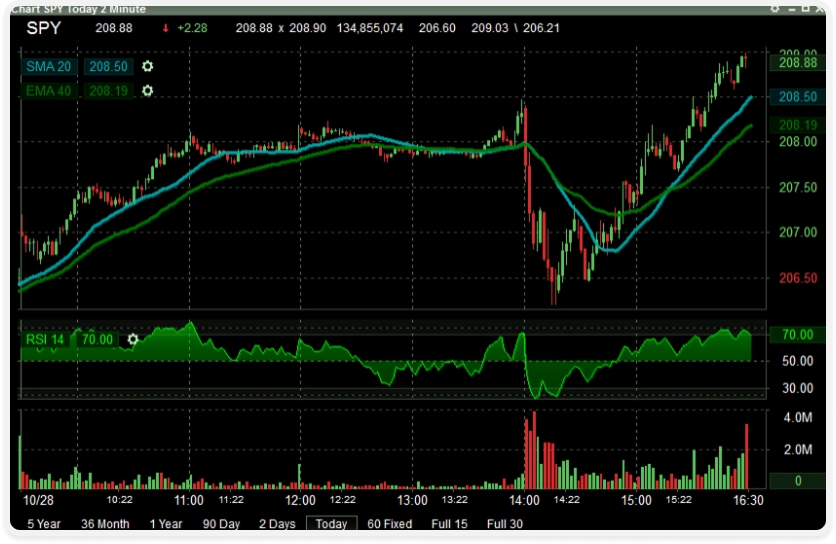836x544 pixels.
Task: Click the volume figure 134,855,074
Action: pos(369,28)
